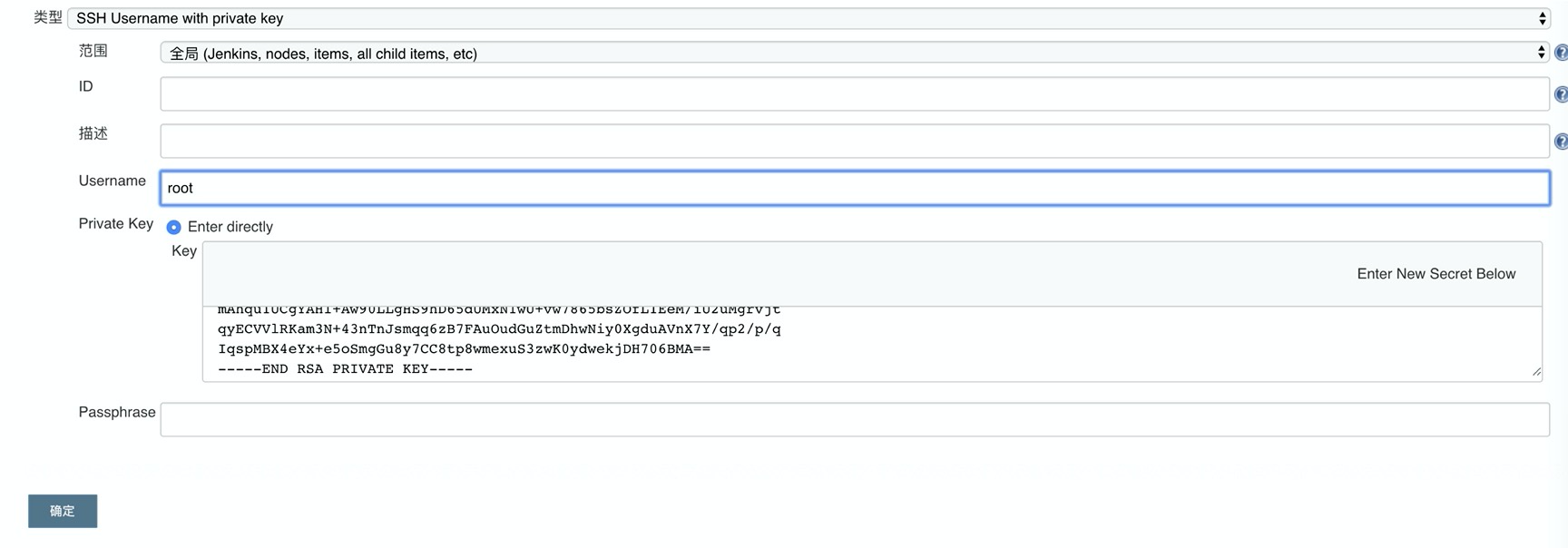The height and width of the screenshot is (548, 1568).
Task: Open the 类型 credential type dropdown
Action: tap(808, 18)
